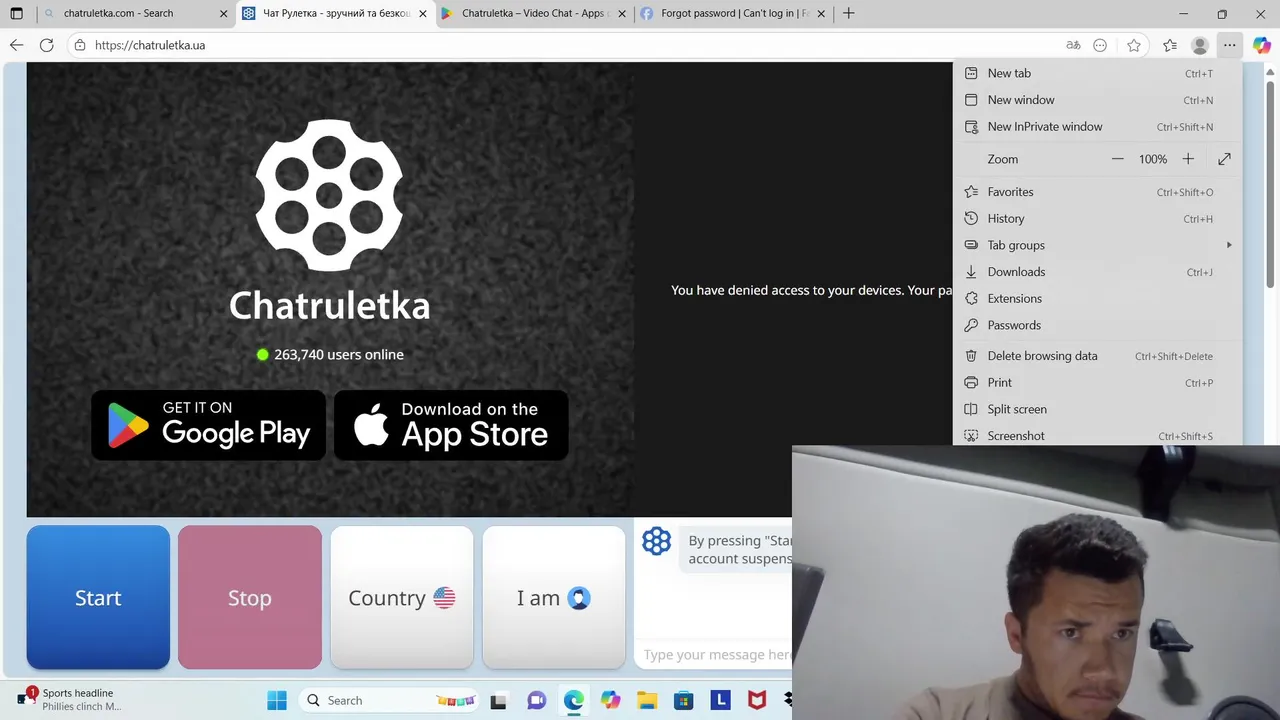Click the Get it on Google Play badge
The height and width of the screenshot is (720, 1280).
[209, 425]
